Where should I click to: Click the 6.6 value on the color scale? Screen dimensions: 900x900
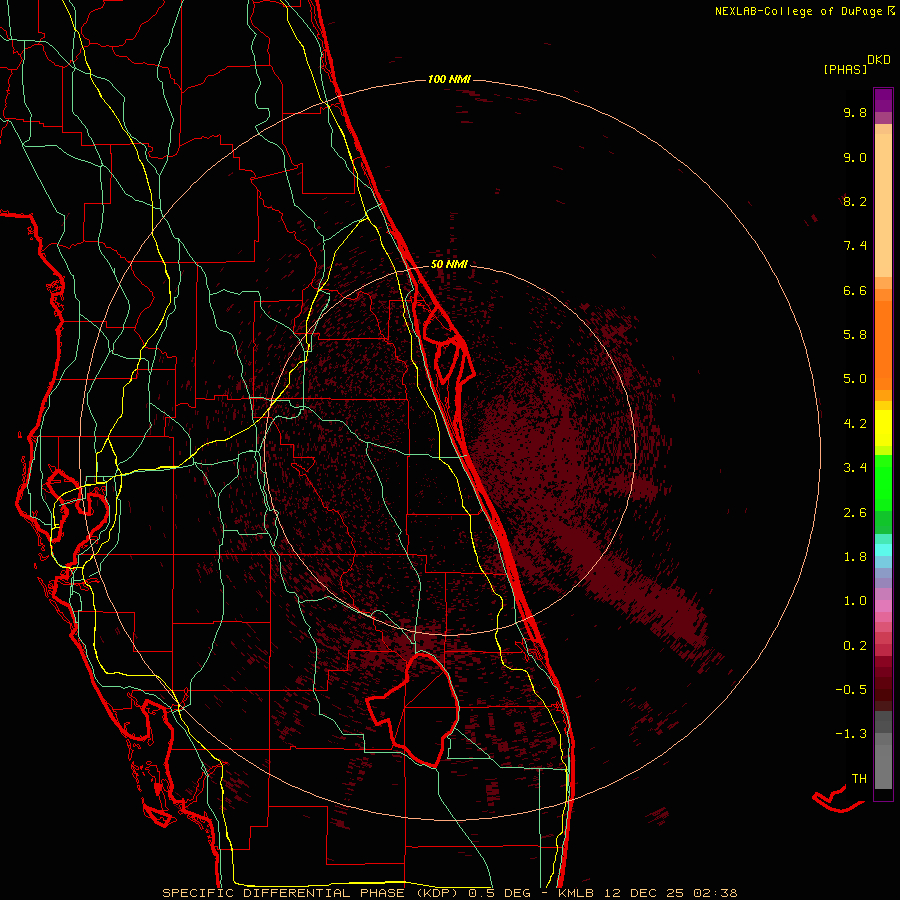[855, 291]
